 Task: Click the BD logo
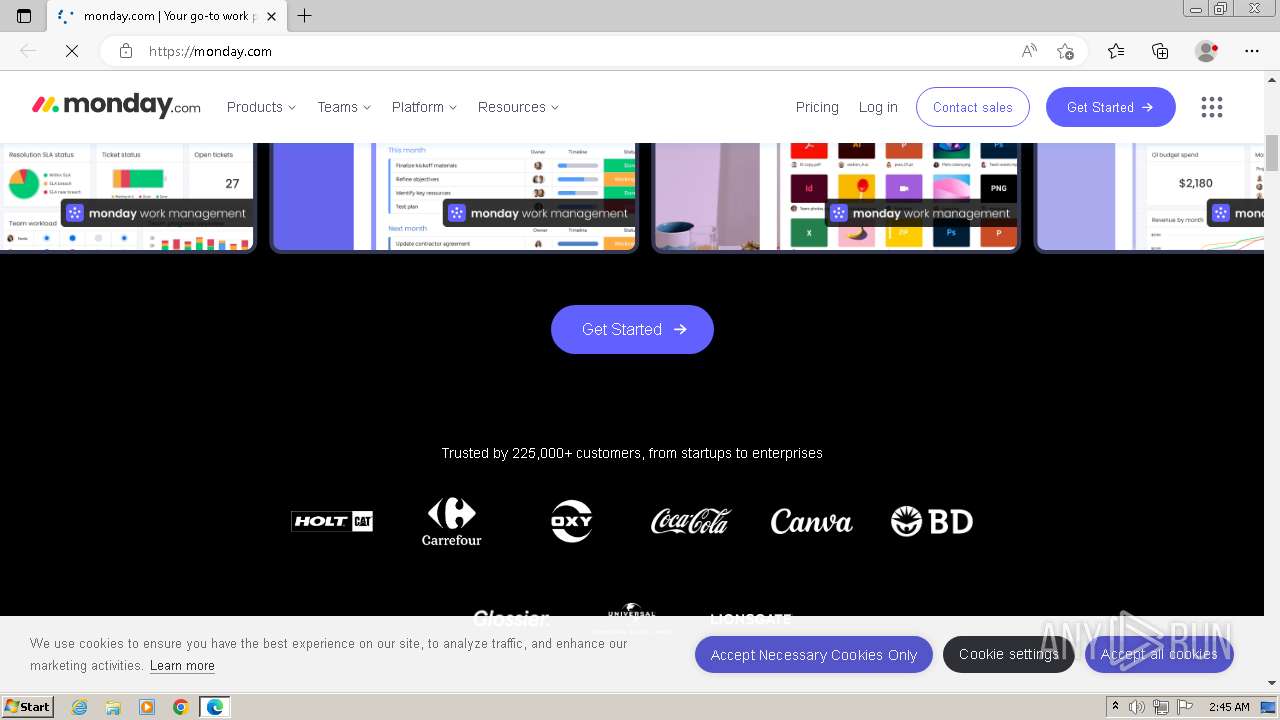(932, 521)
